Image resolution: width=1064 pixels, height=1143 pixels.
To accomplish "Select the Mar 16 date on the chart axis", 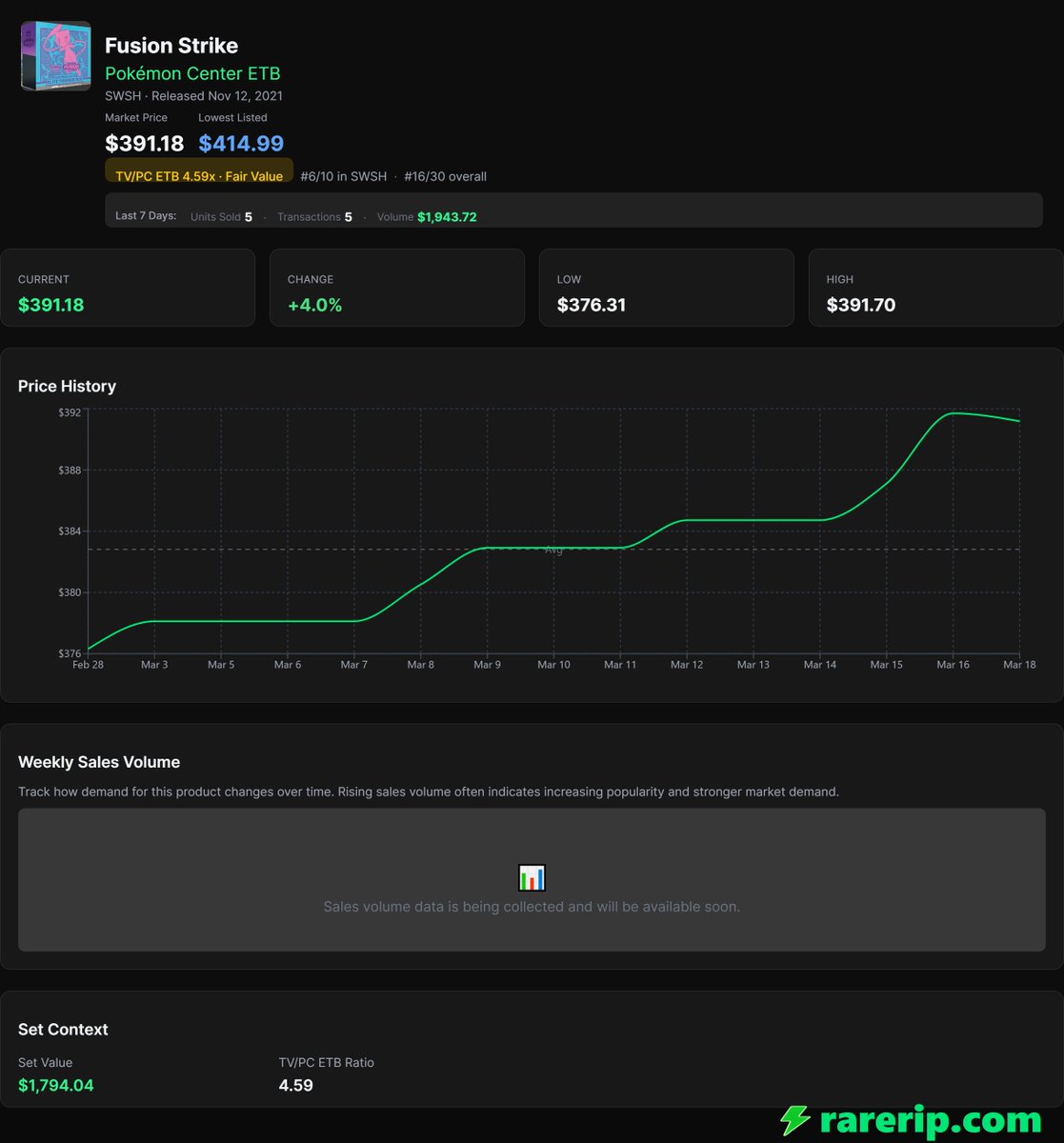I will pos(954,665).
